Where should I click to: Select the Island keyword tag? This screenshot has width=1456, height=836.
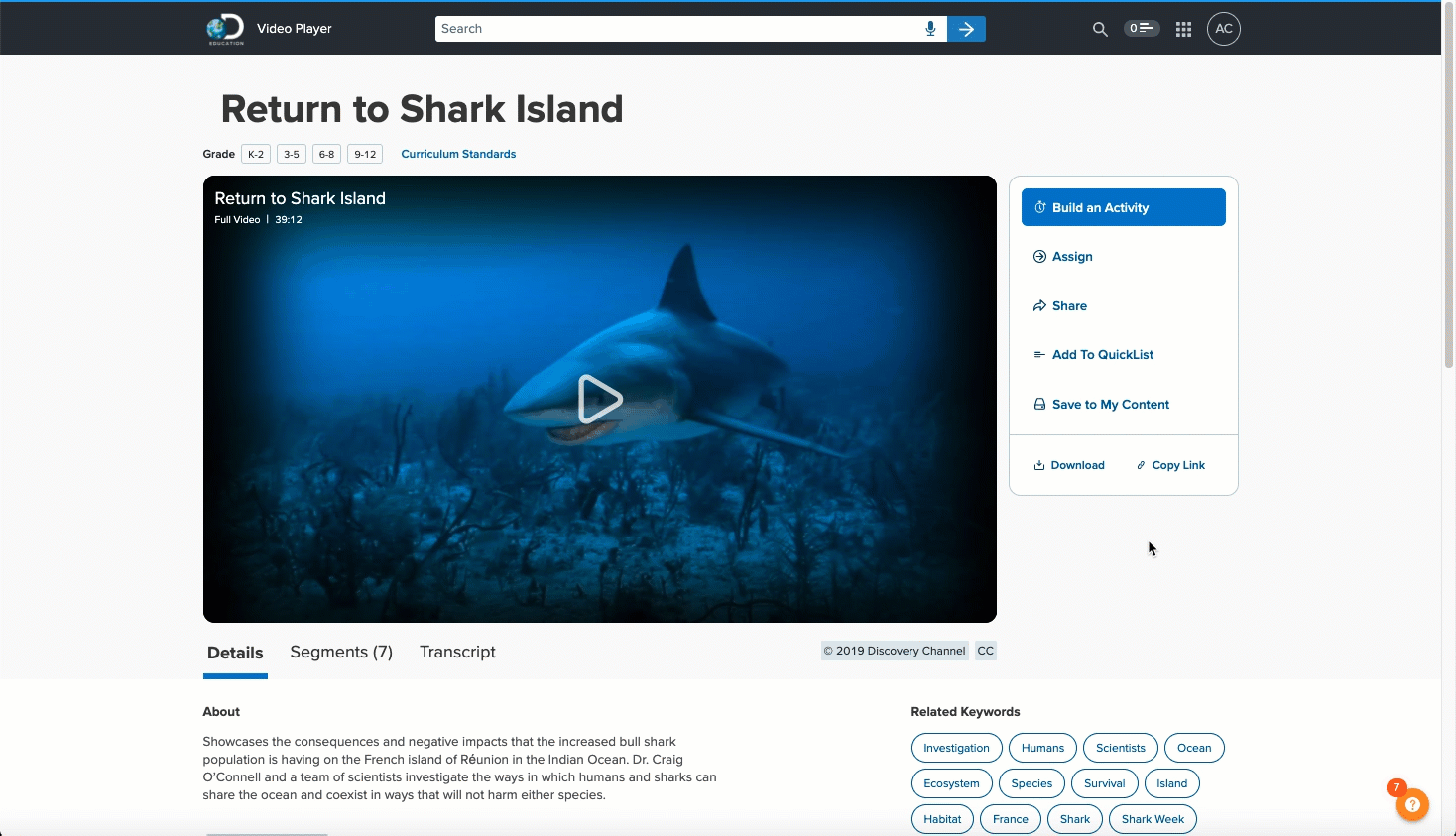tap(1171, 783)
